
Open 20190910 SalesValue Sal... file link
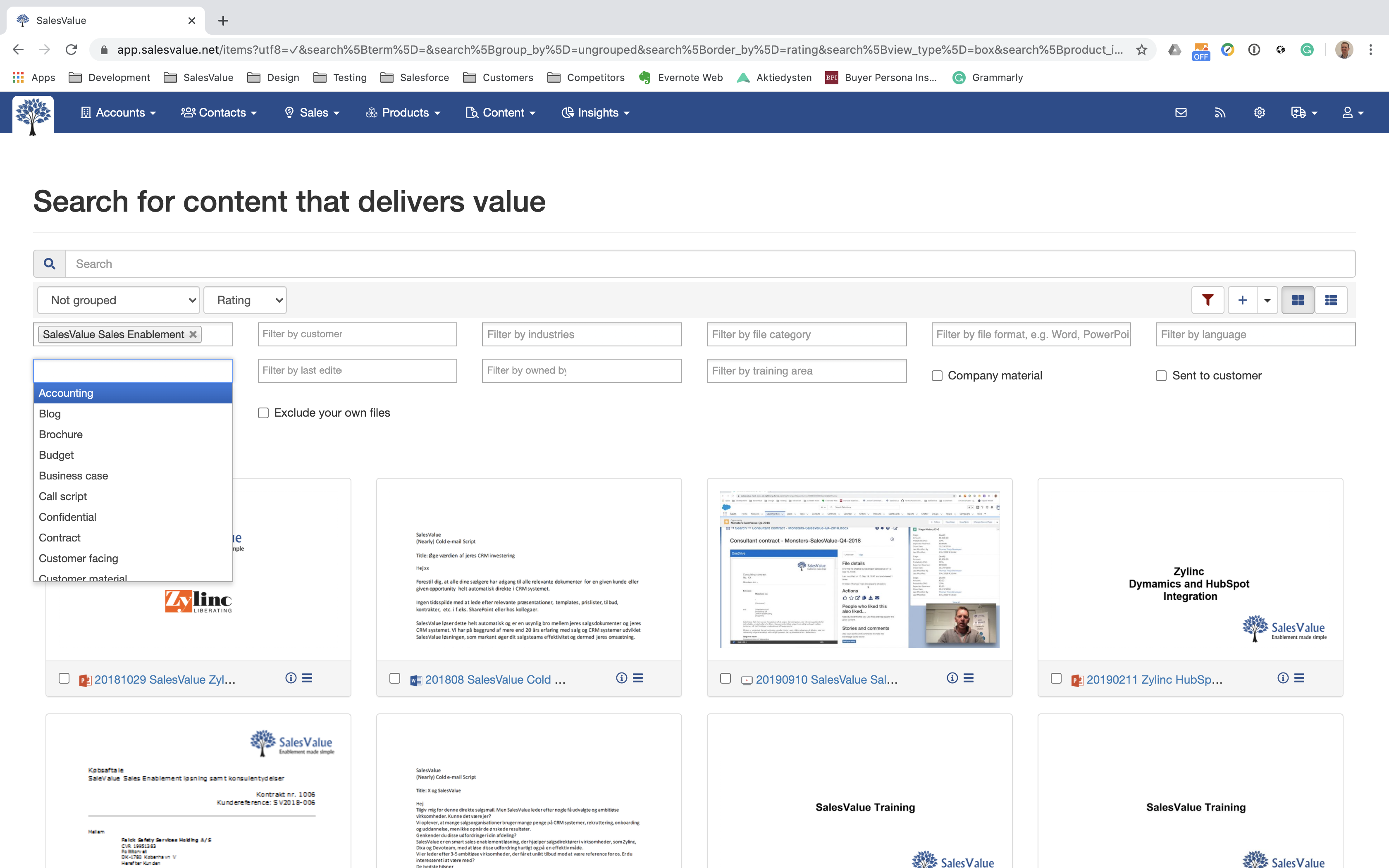click(x=826, y=679)
